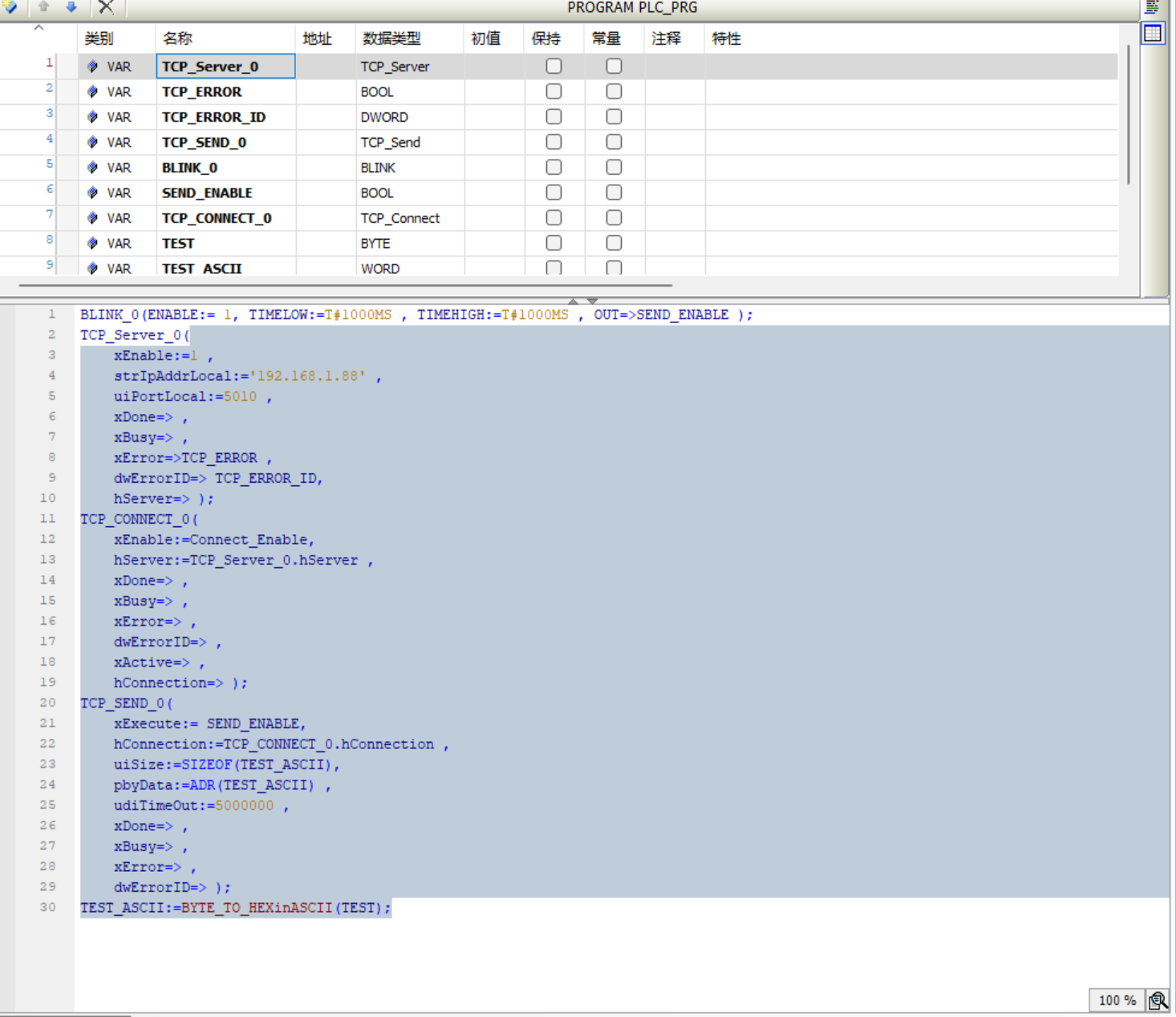Select the TCP_Server_0 name cell
1176x1017 pixels.
coord(226,67)
